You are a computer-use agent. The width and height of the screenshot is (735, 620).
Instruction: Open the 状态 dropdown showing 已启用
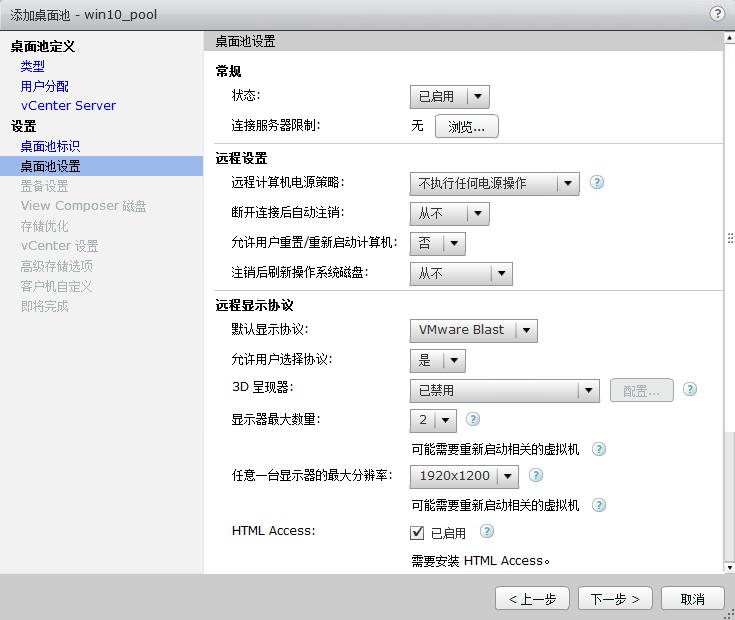pos(450,97)
